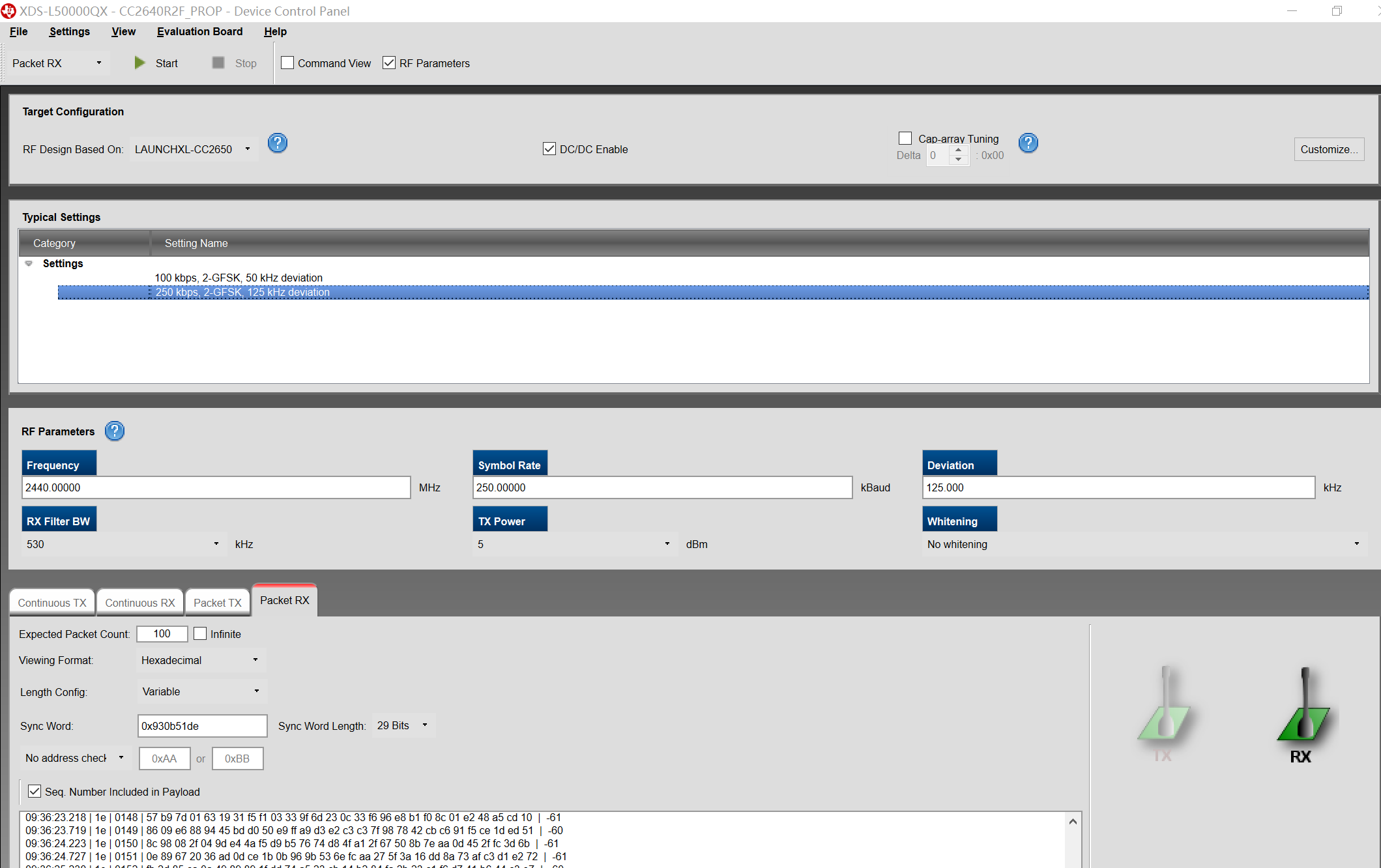
Task: Open the Whitening dropdown
Action: tap(1356, 543)
